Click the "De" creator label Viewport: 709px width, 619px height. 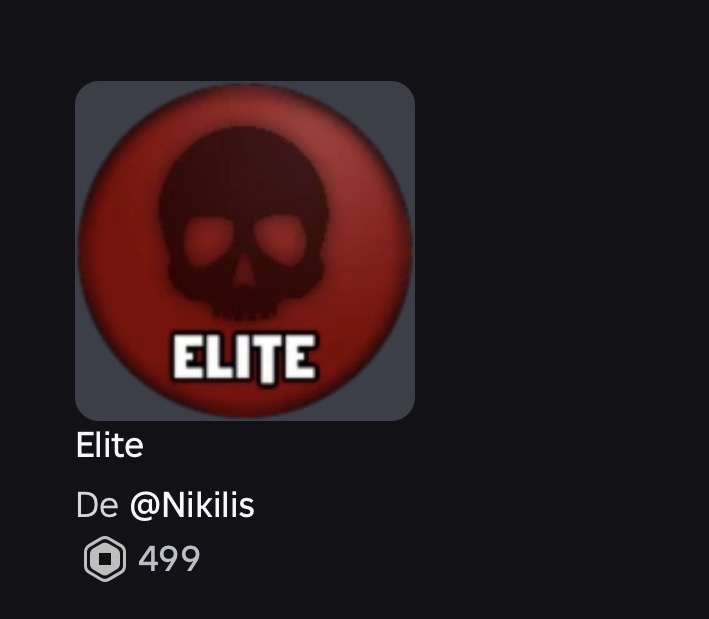pos(98,506)
